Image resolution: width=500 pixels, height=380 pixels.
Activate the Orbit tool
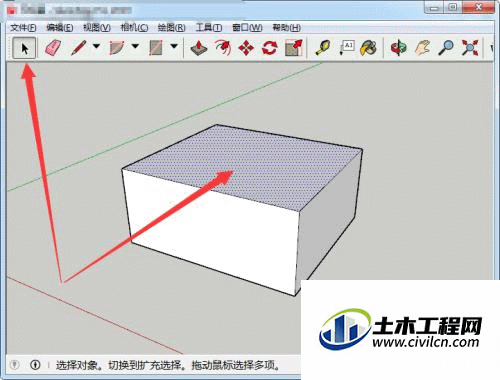click(399, 48)
